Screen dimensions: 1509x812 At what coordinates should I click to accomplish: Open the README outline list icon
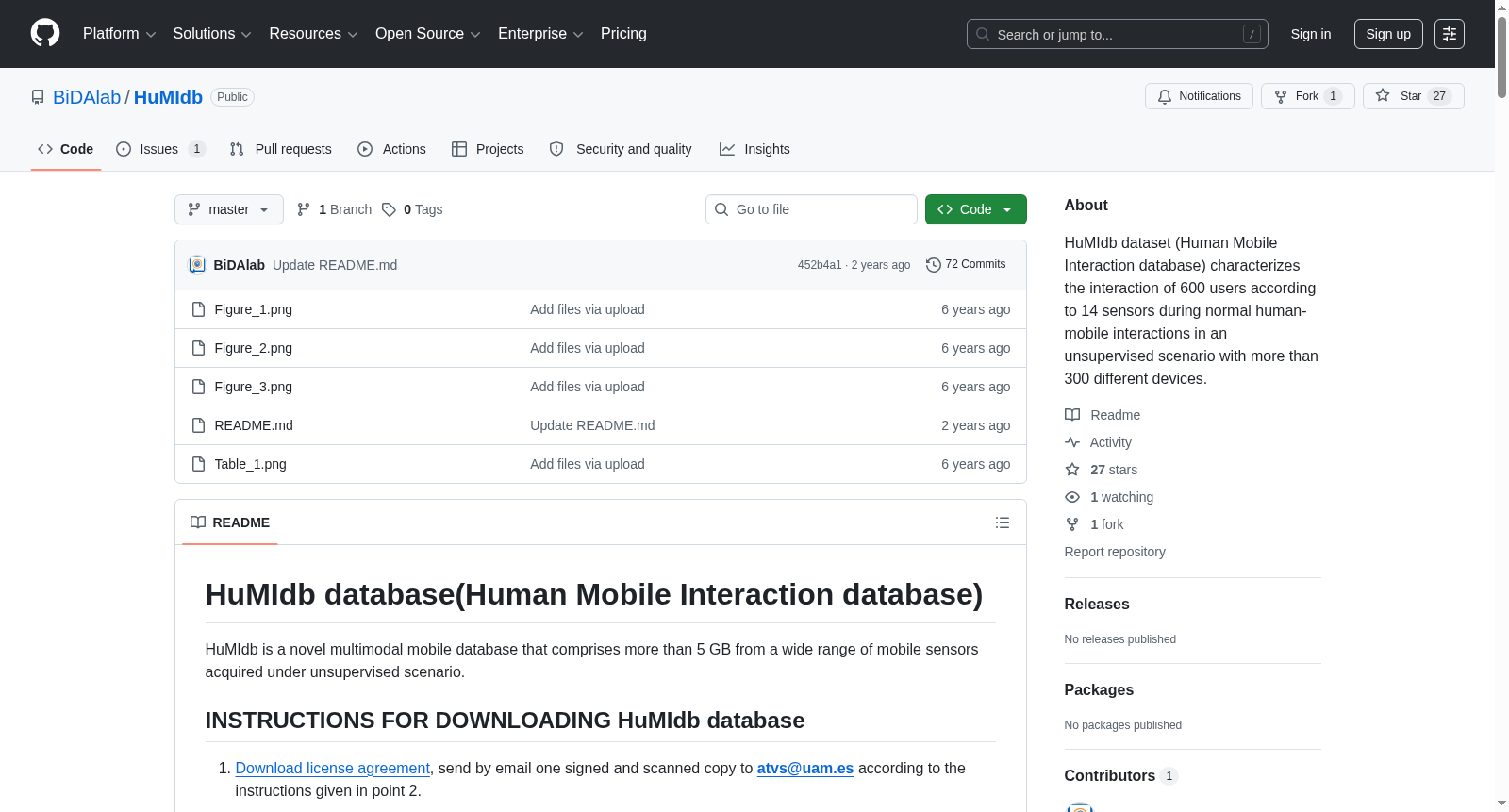(1003, 522)
